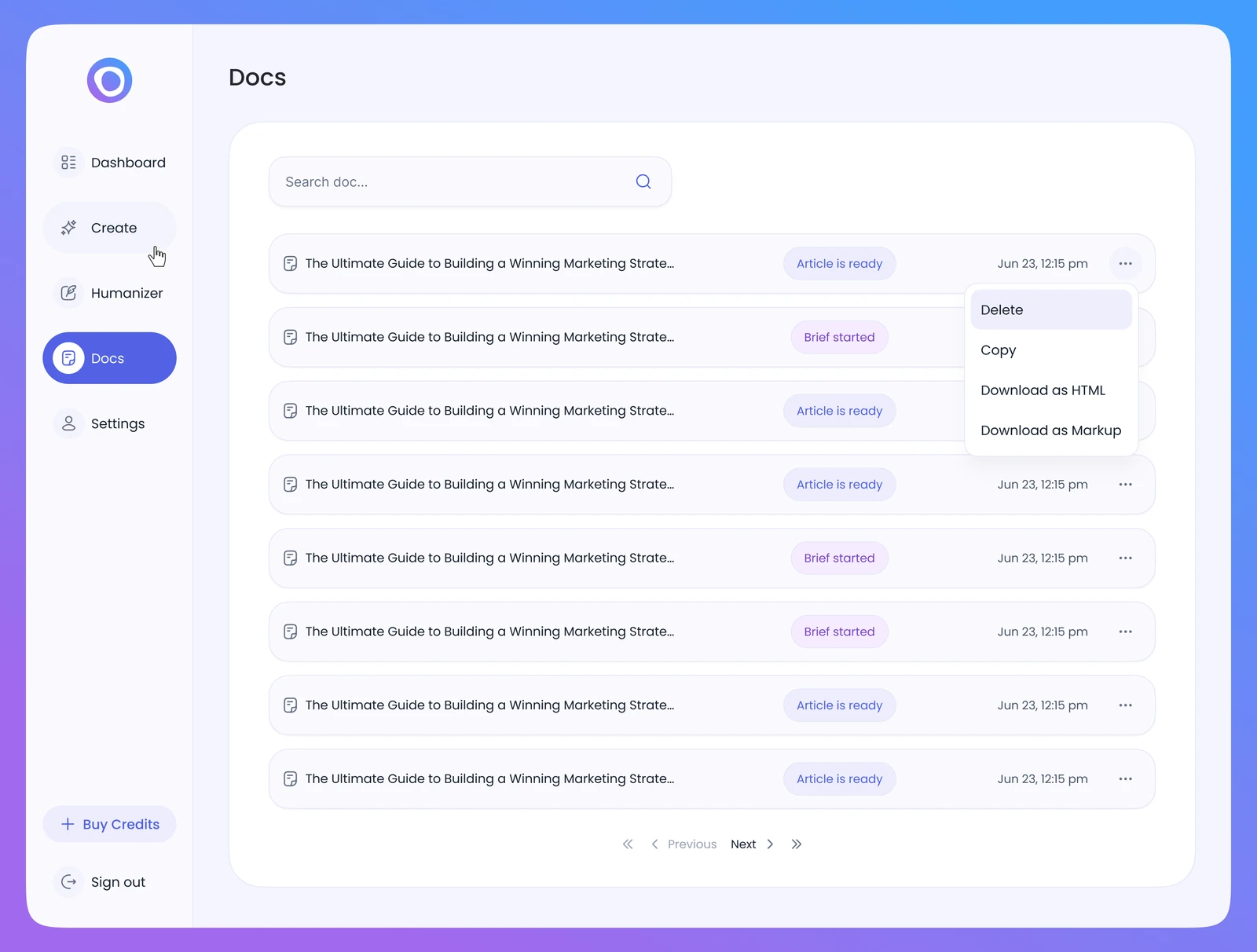This screenshot has height=952, width=1257.
Task: Click the document icon in the sixth row
Action: 290,632
